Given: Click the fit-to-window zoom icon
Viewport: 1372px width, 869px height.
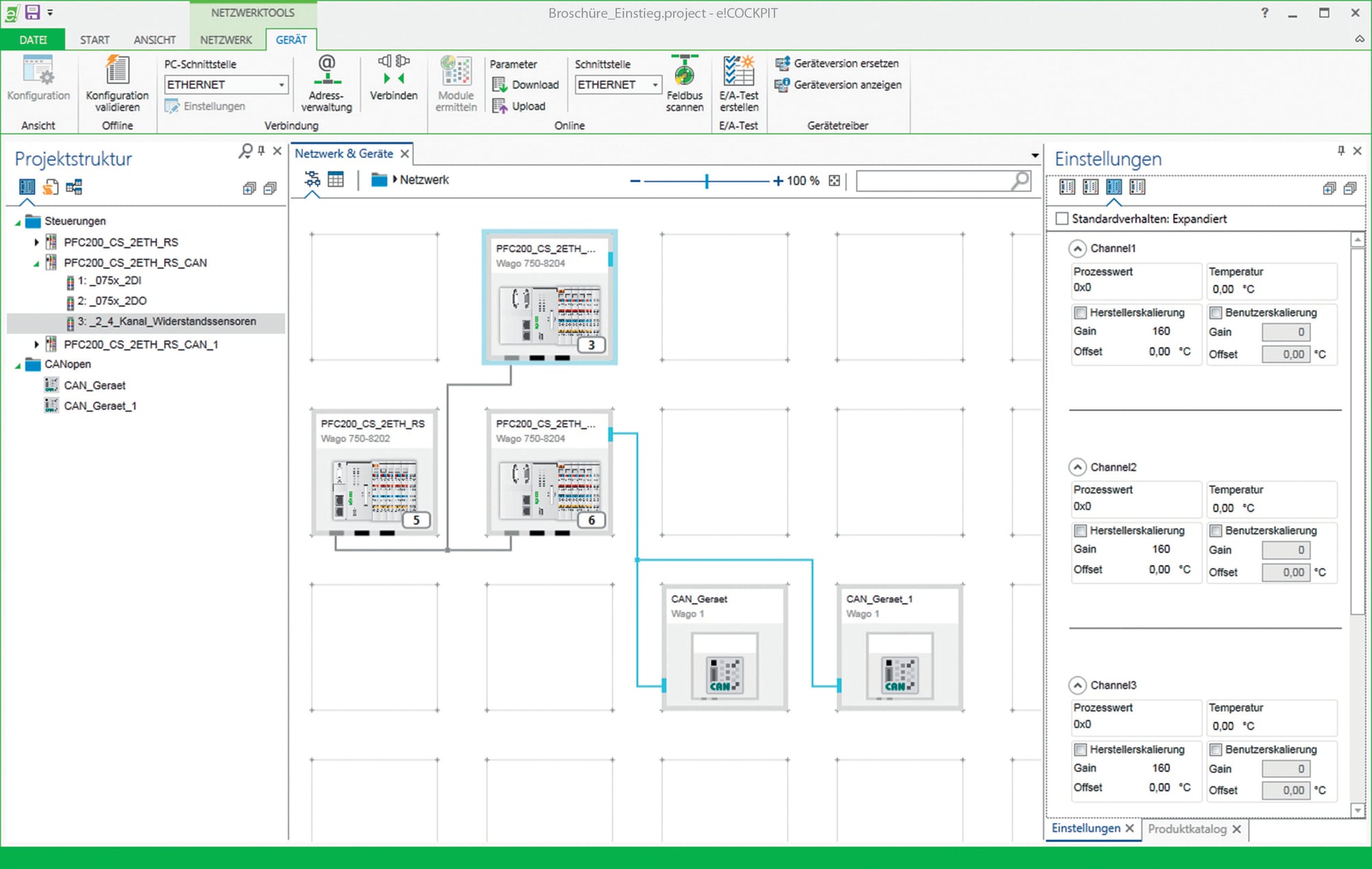Looking at the screenshot, I should coord(834,180).
